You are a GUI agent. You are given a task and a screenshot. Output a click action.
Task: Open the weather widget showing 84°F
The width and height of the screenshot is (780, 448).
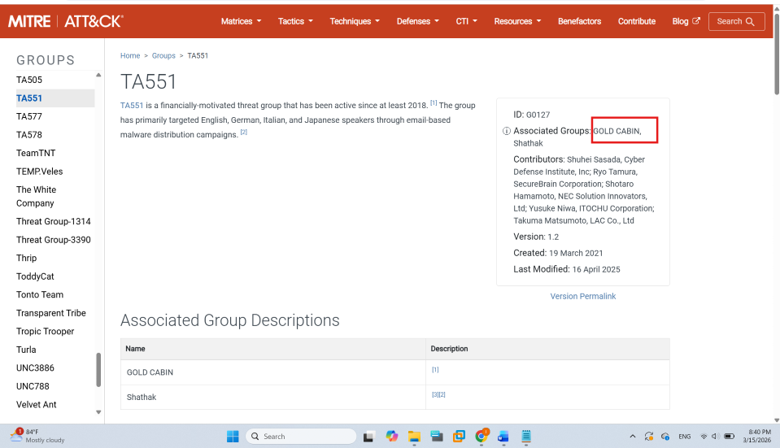[x=37, y=436]
